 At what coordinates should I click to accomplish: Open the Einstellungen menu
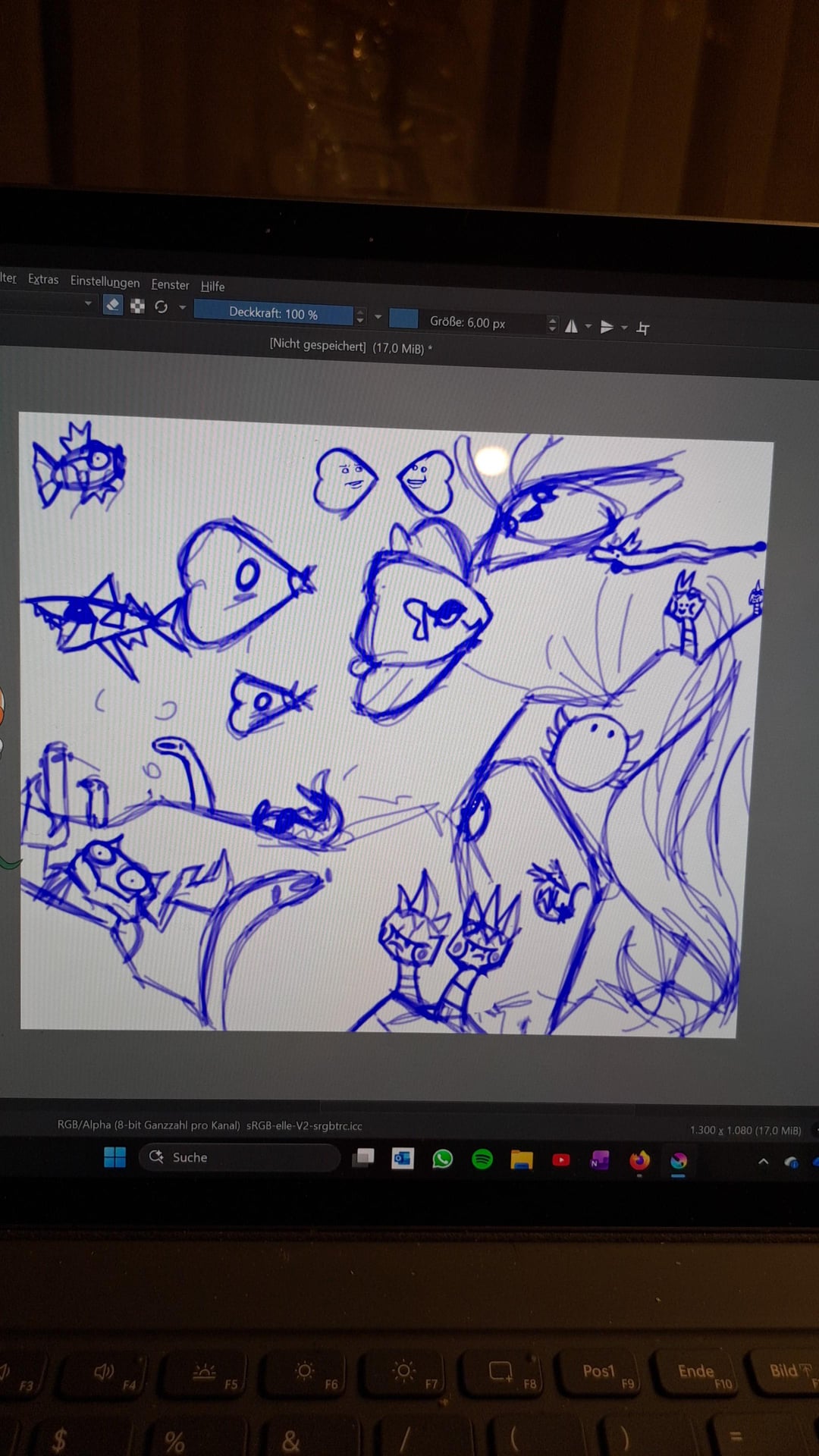point(105,281)
